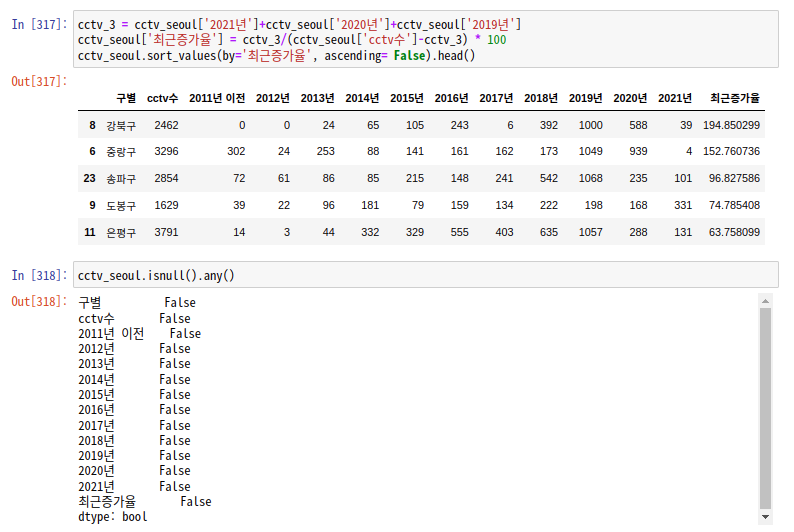Click the value 63.758099
The height and width of the screenshot is (532, 794).
(734, 232)
